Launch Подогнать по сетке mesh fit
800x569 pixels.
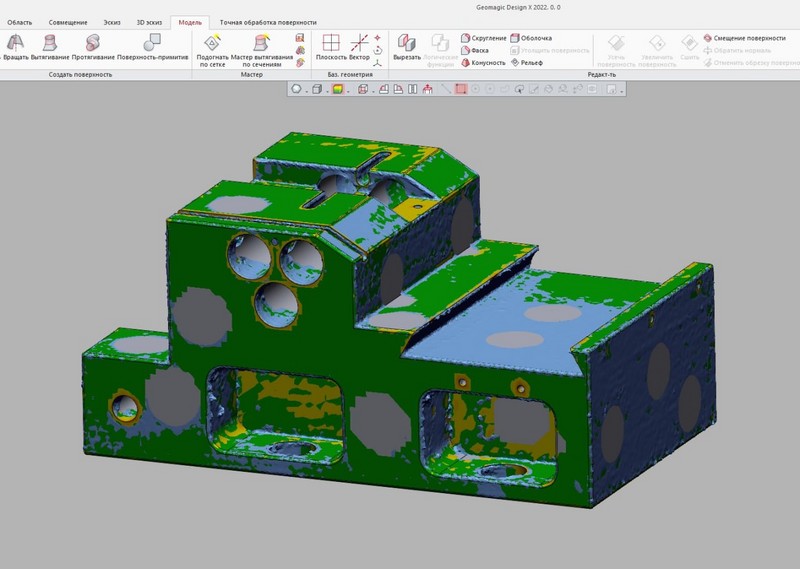tap(212, 50)
